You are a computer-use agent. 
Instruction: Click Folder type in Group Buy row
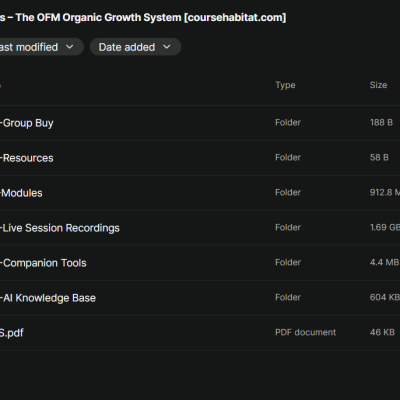288,122
